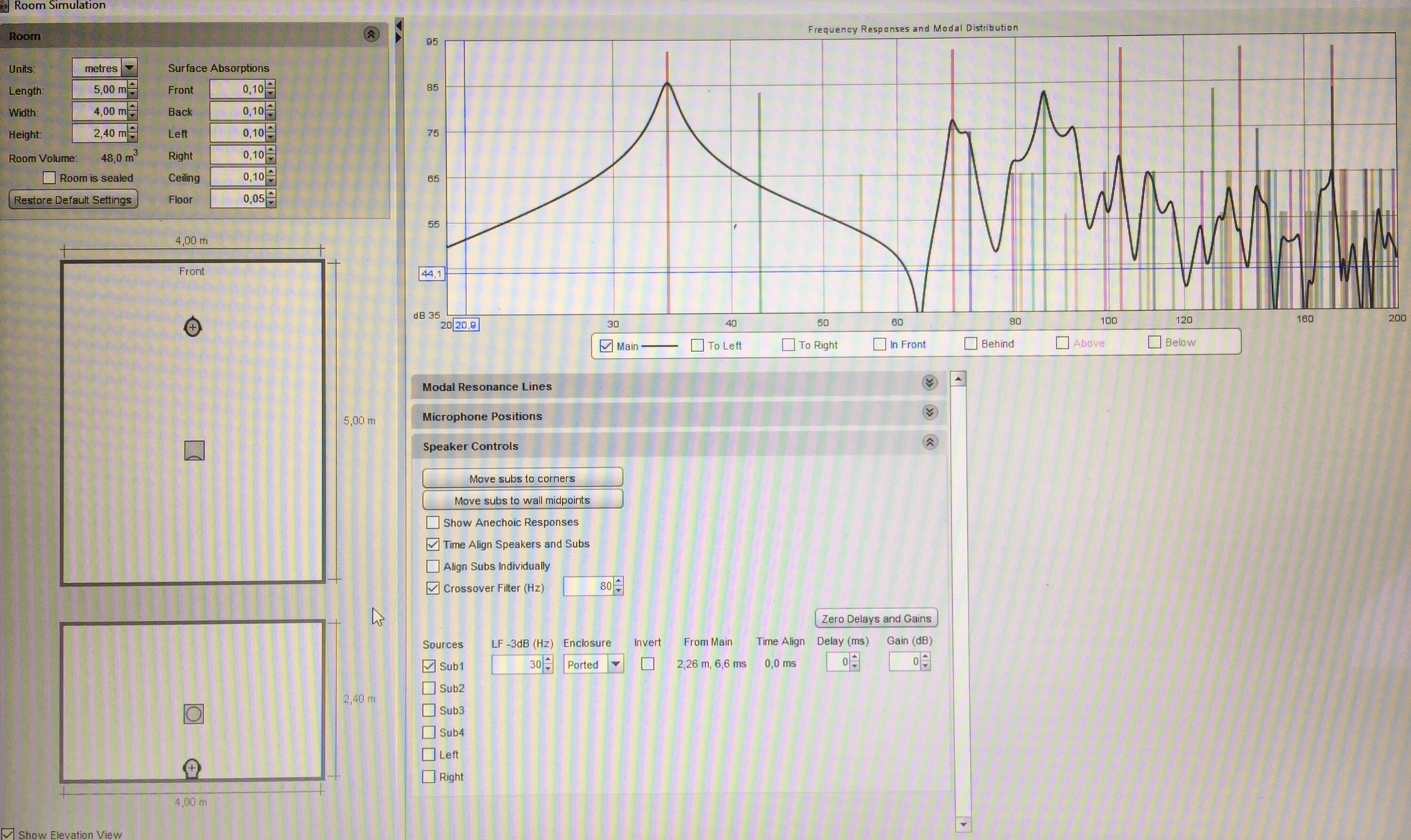Open the Sub1 Enclosure dropdown

coord(615,664)
